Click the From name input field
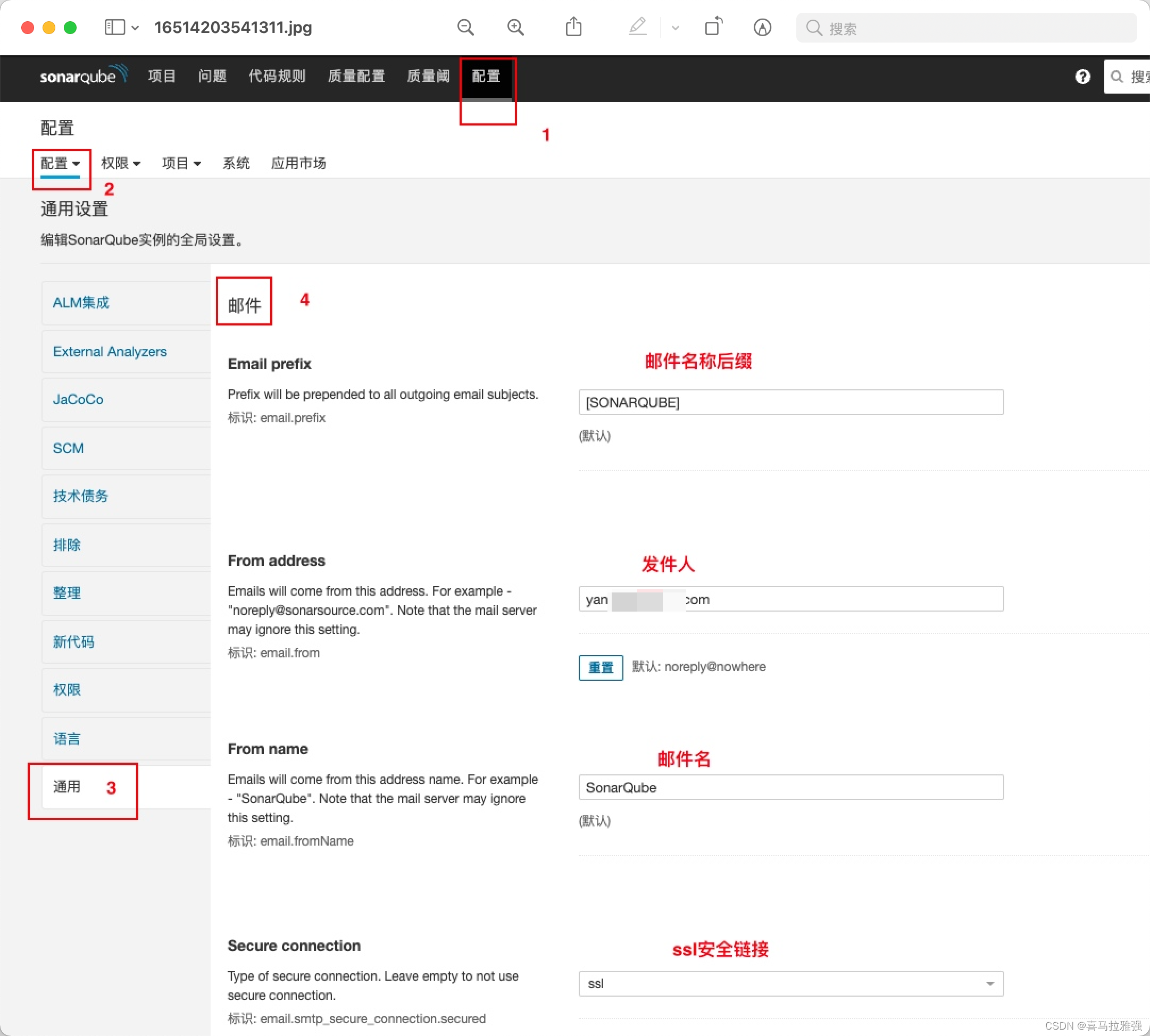 791,787
